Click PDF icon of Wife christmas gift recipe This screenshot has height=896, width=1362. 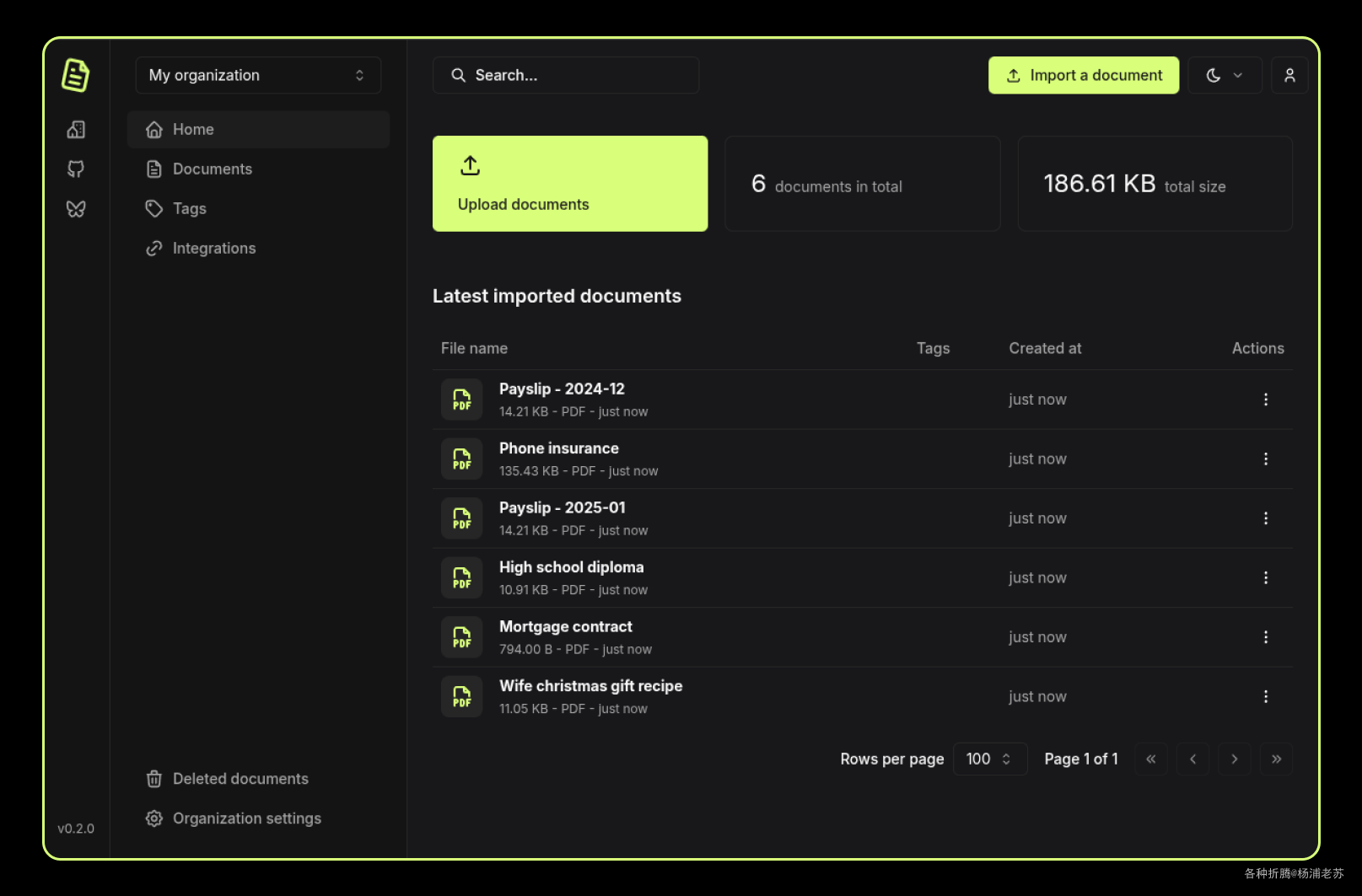pos(462,696)
